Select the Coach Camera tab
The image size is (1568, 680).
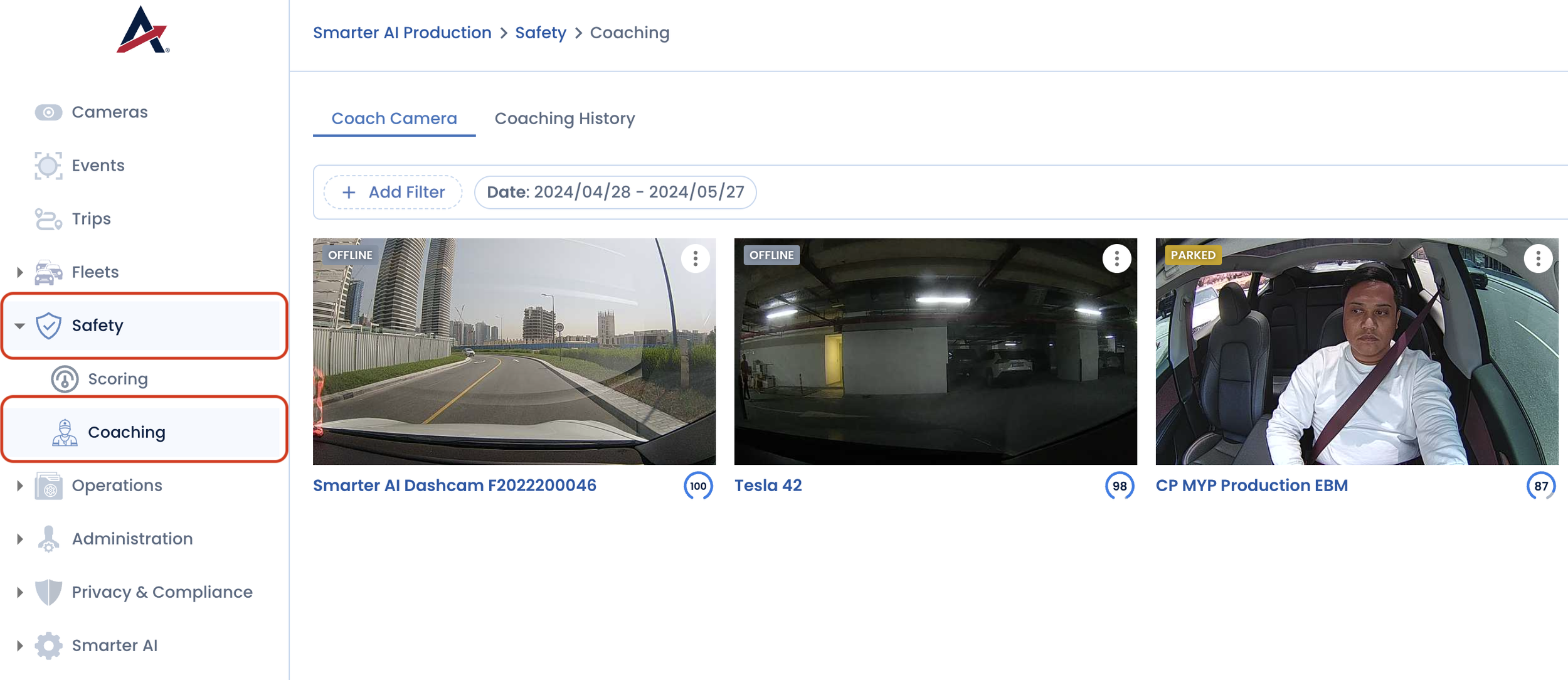(x=394, y=119)
